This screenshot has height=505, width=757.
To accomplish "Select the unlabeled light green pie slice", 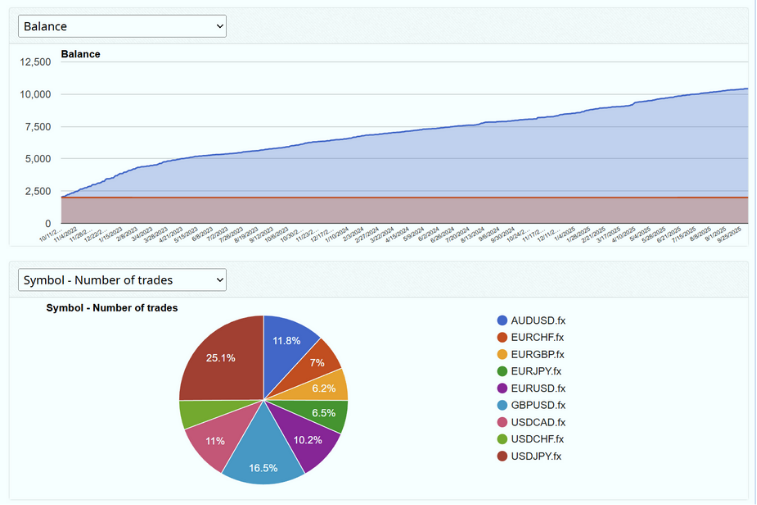I will [194, 412].
